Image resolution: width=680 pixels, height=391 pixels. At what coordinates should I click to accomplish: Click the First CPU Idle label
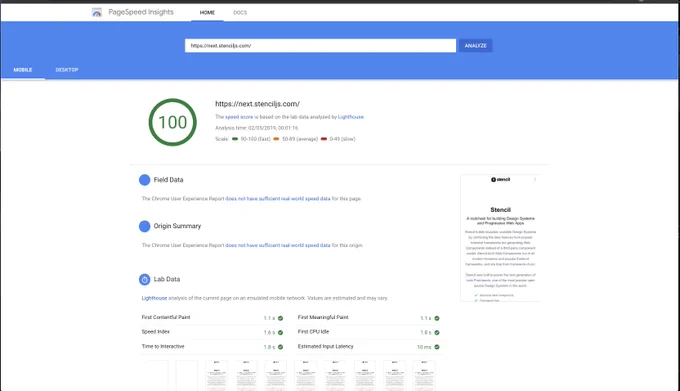[x=314, y=332]
